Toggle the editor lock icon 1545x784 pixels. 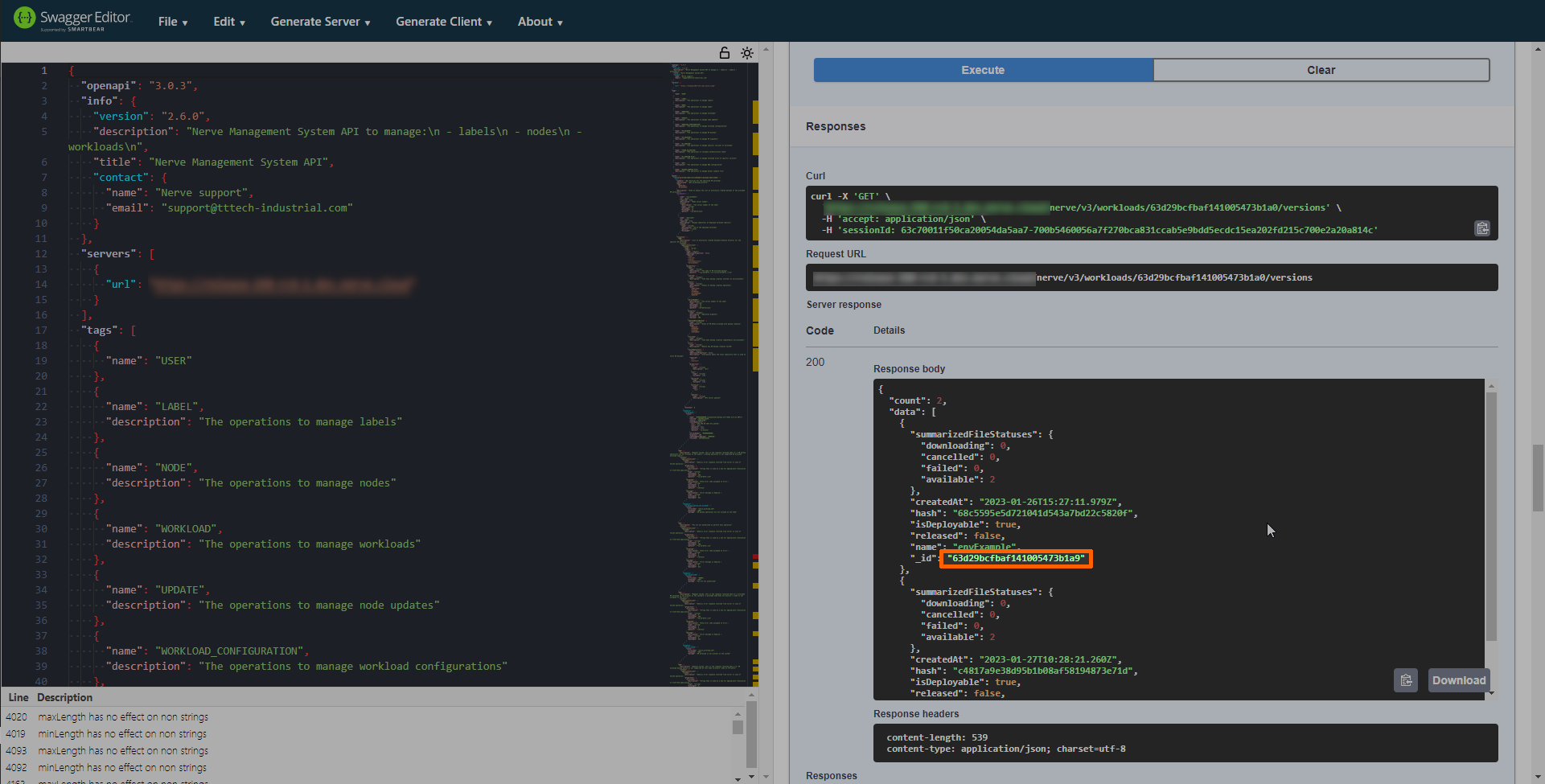724,52
